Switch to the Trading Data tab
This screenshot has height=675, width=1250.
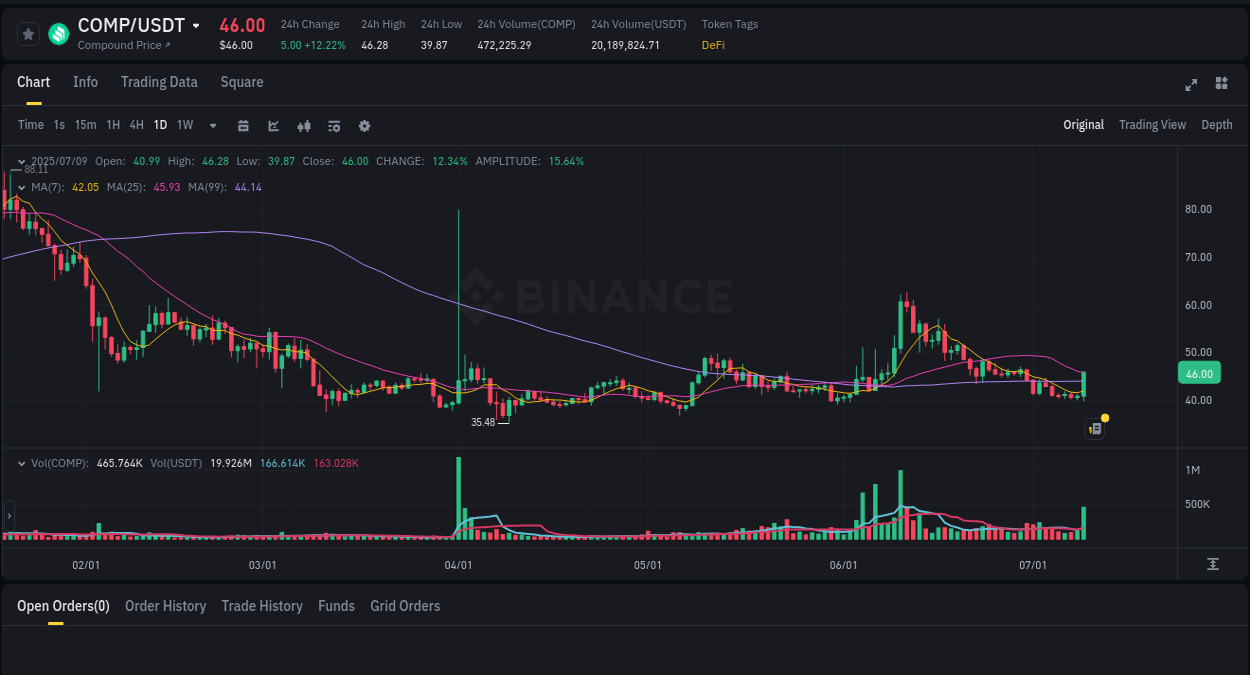tap(159, 82)
